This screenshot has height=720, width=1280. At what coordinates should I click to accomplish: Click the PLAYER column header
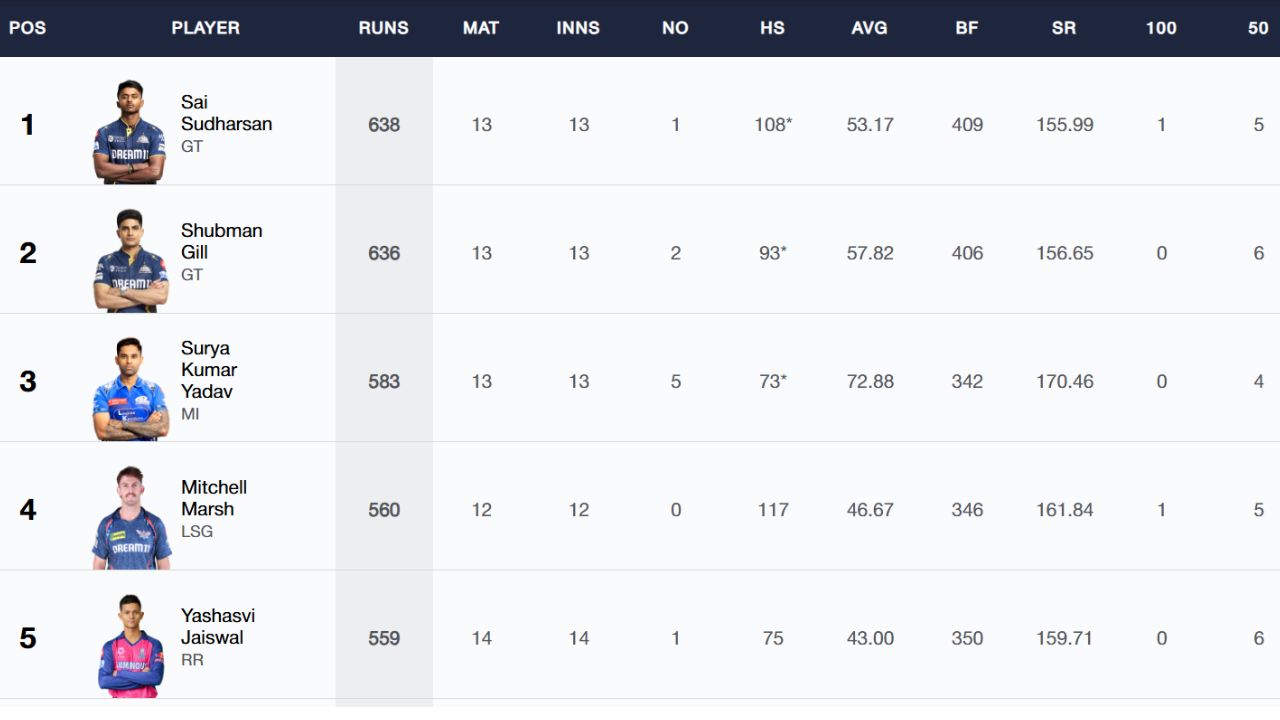pos(205,28)
